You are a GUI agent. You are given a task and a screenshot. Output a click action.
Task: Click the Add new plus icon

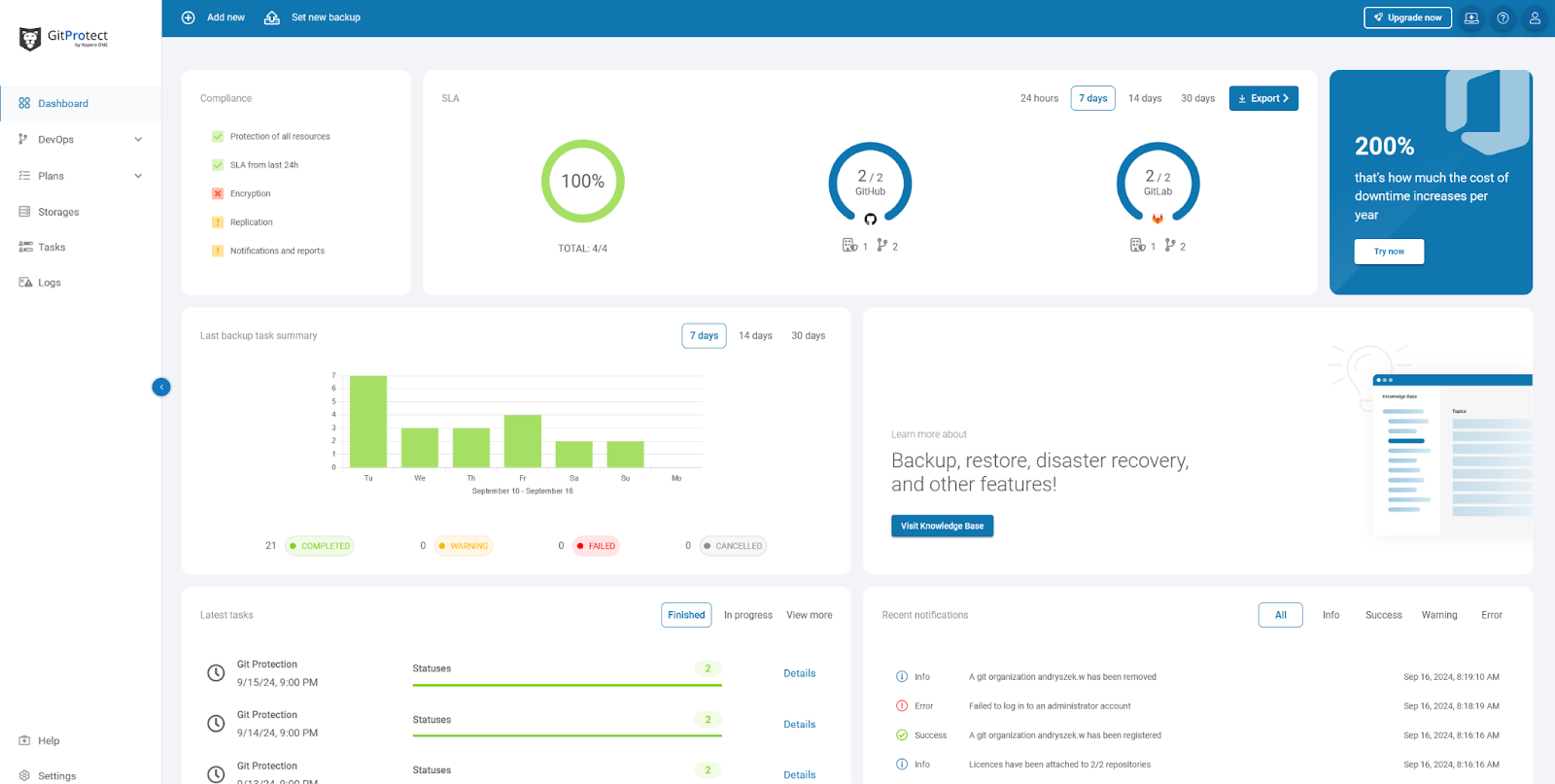click(189, 17)
